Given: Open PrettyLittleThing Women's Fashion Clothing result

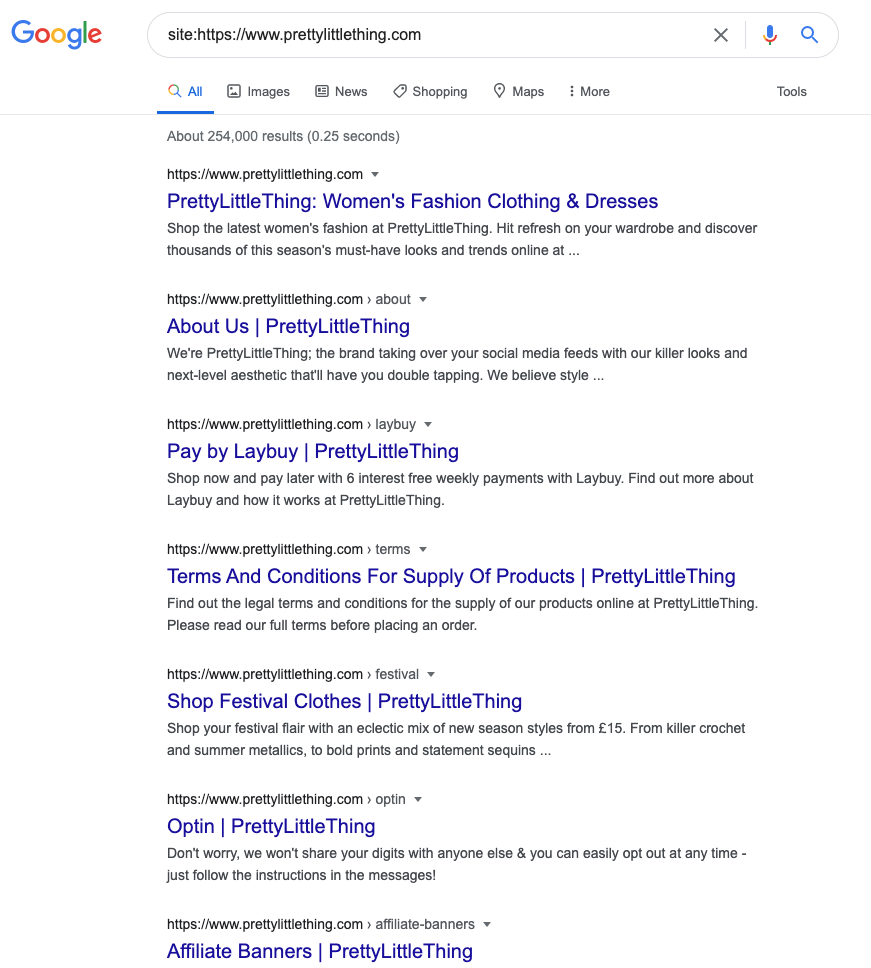Looking at the screenshot, I should click(412, 201).
